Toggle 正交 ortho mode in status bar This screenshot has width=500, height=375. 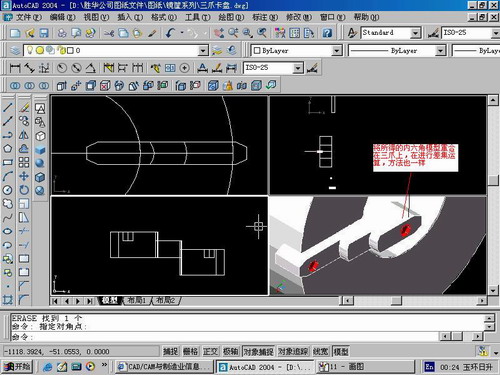(211, 351)
